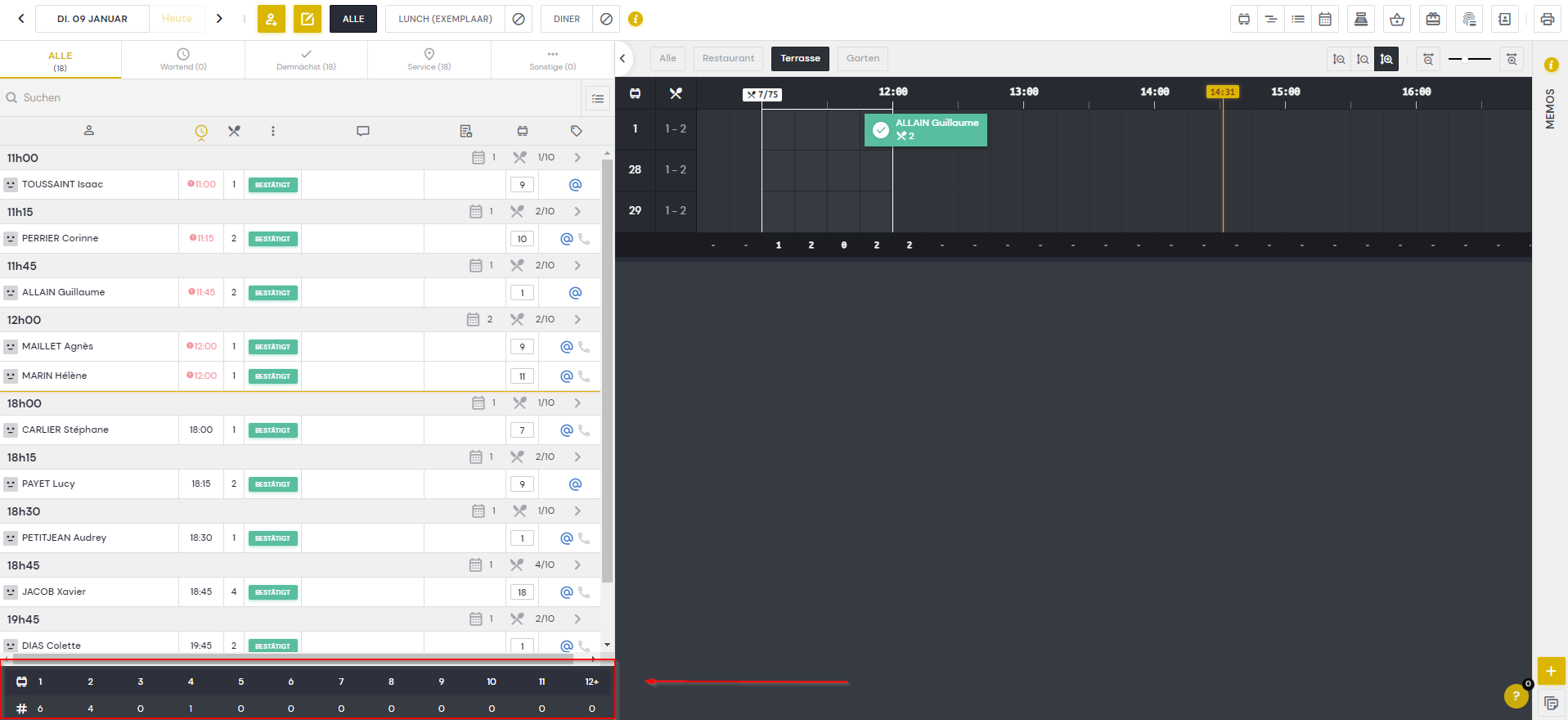Image resolution: width=1568 pixels, height=720 pixels.
Task: Click the tag column header icon
Action: 576,131
